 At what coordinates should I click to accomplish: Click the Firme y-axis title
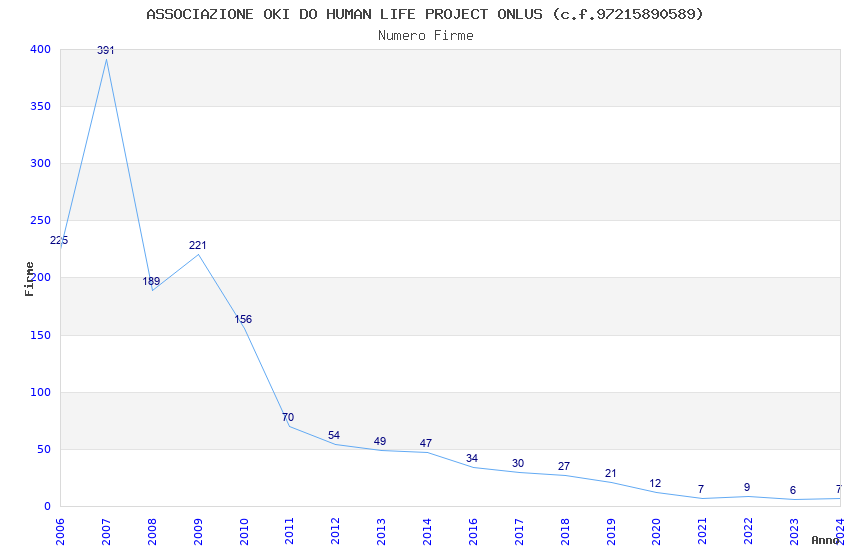click(29, 279)
